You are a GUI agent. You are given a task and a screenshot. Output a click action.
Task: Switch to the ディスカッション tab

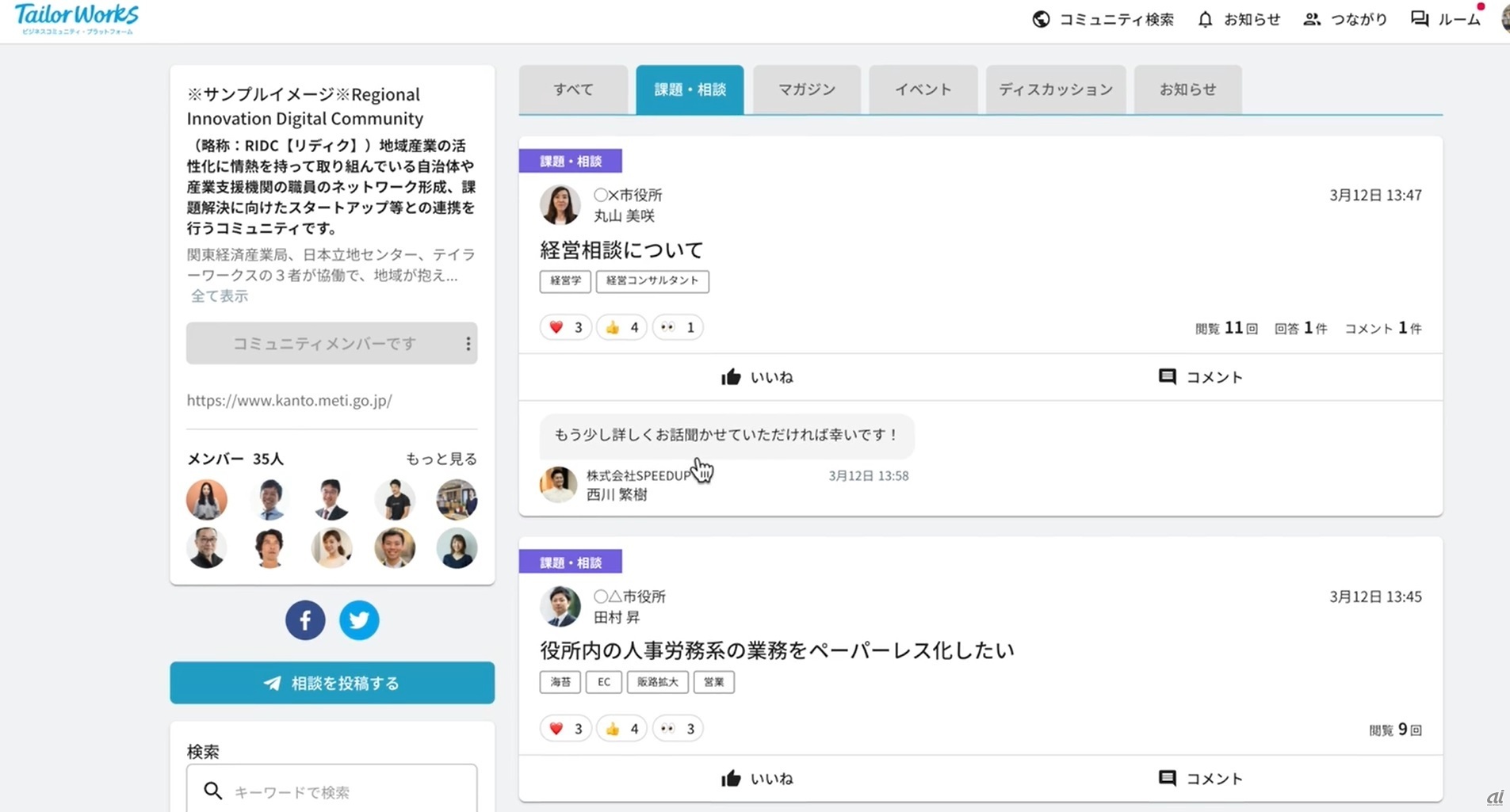click(1055, 90)
